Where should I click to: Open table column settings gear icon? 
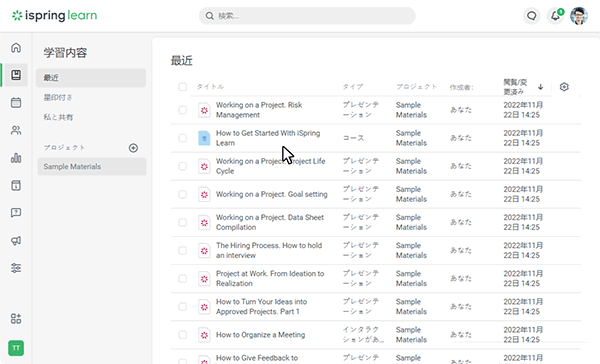pos(564,87)
